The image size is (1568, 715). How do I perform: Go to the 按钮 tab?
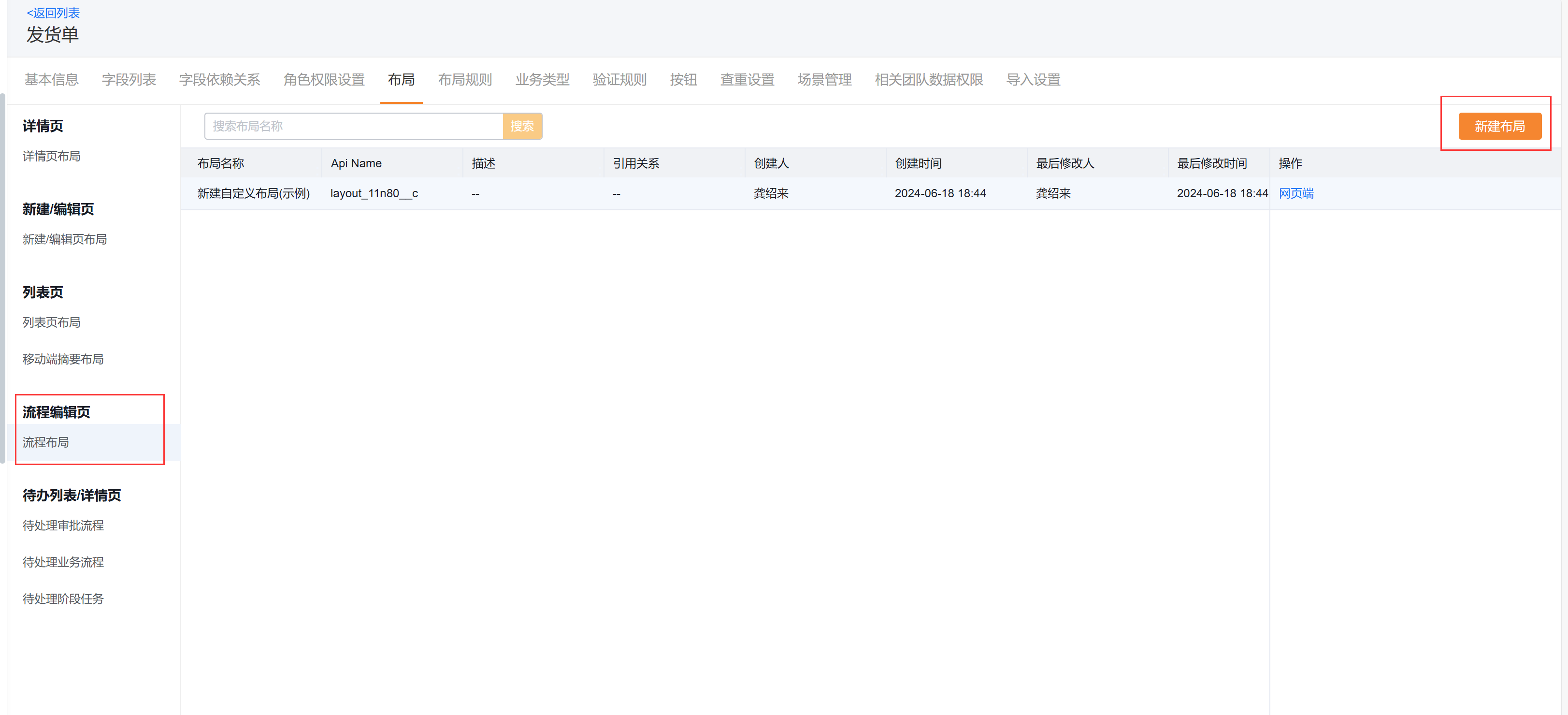[x=684, y=80]
